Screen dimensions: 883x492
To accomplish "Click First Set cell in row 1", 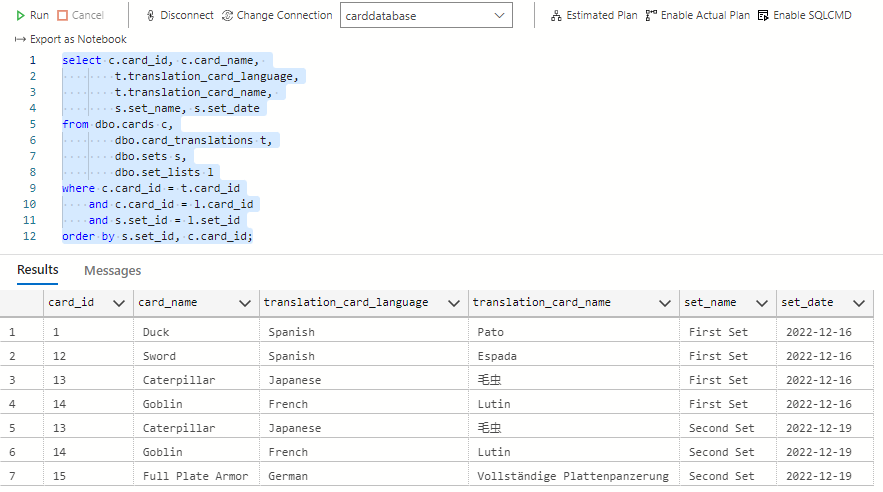I will pos(728,332).
